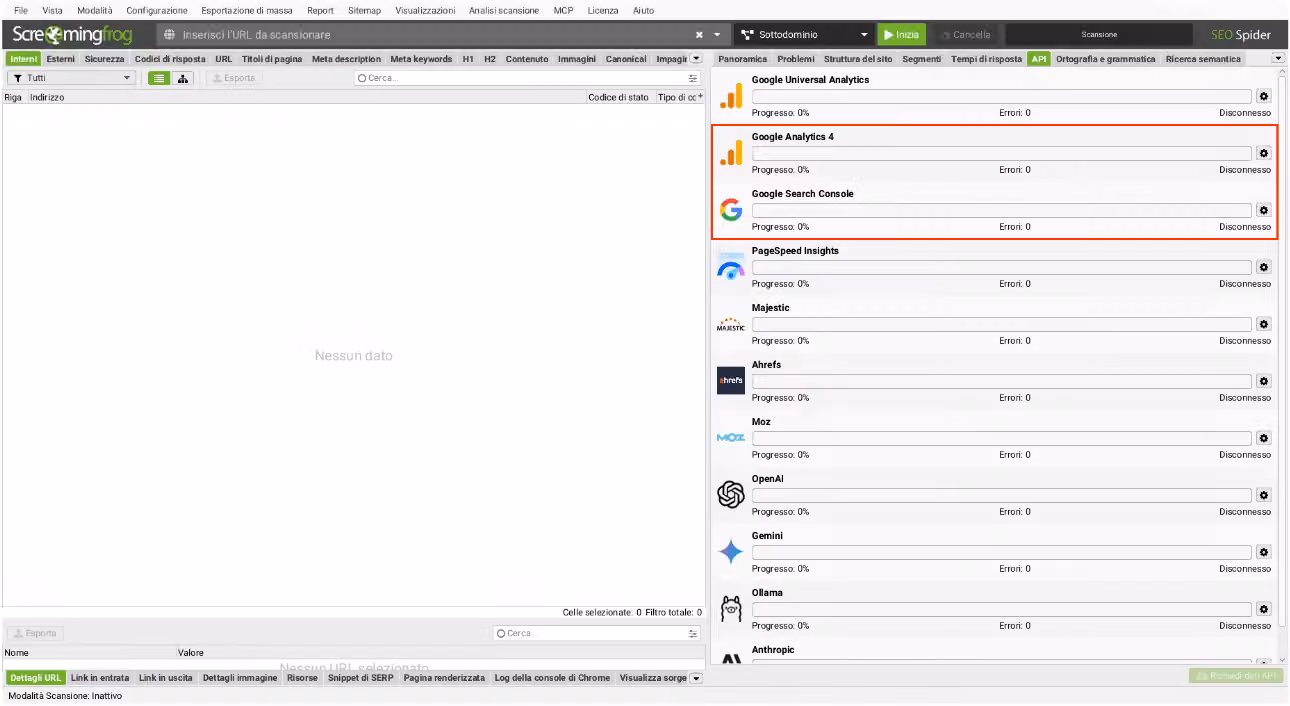
Task: Switch to the Titoli di pagina tab
Action: tap(272, 59)
